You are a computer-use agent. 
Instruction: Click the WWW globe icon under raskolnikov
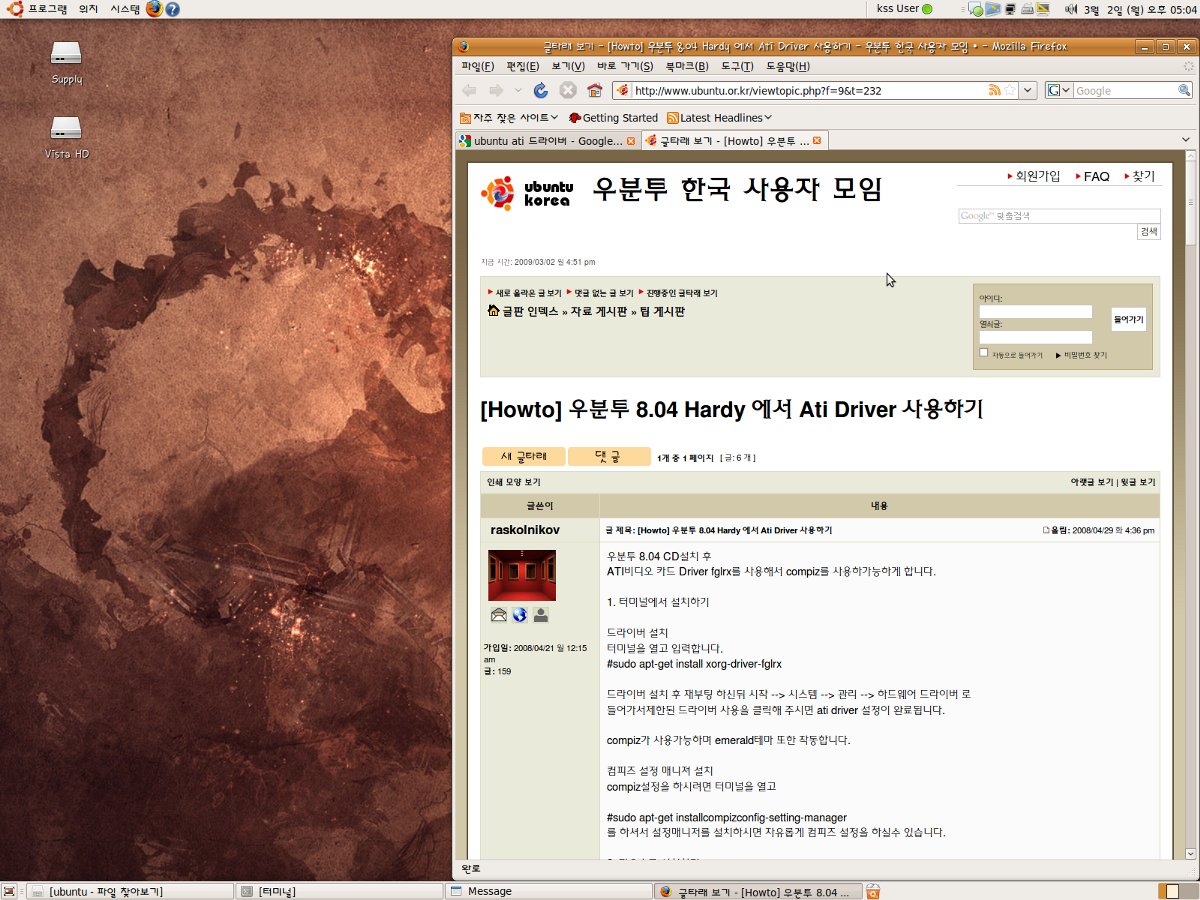(x=519, y=615)
